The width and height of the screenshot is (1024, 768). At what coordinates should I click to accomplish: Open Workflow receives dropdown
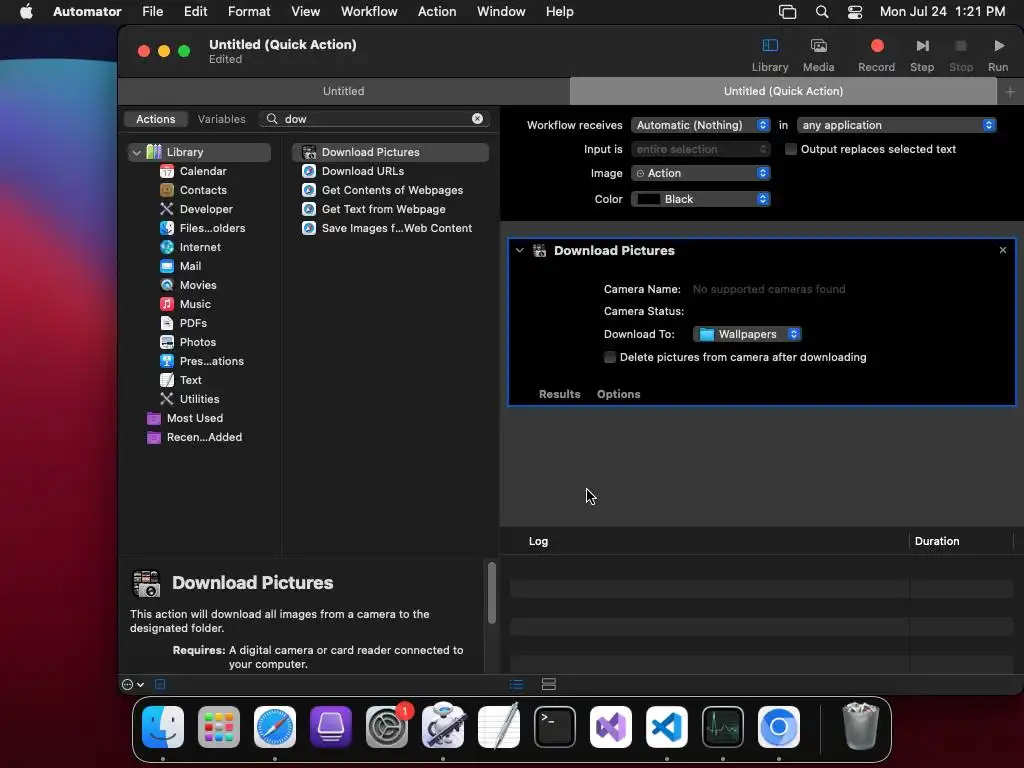click(700, 125)
